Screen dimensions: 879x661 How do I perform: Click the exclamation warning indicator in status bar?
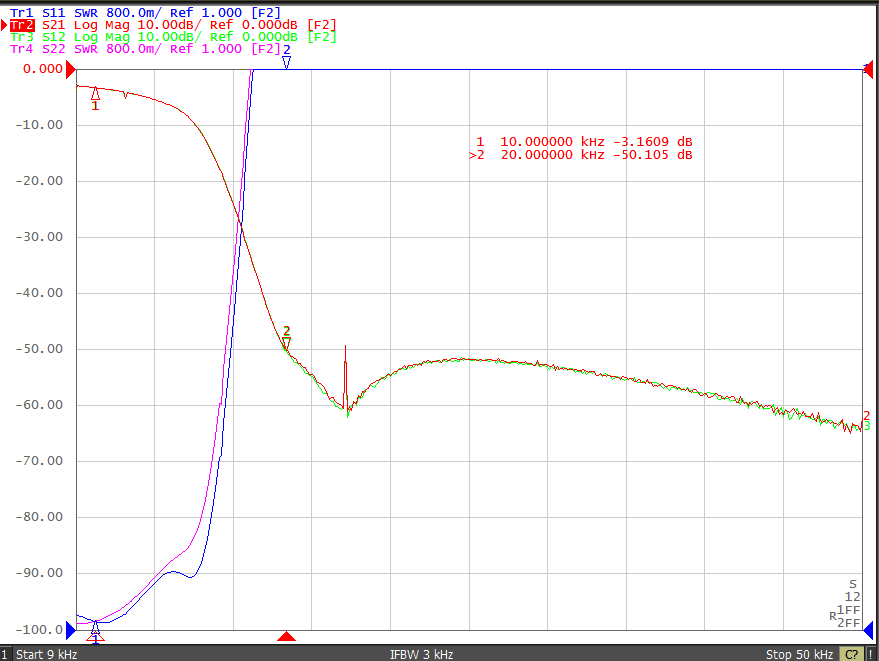click(871, 654)
